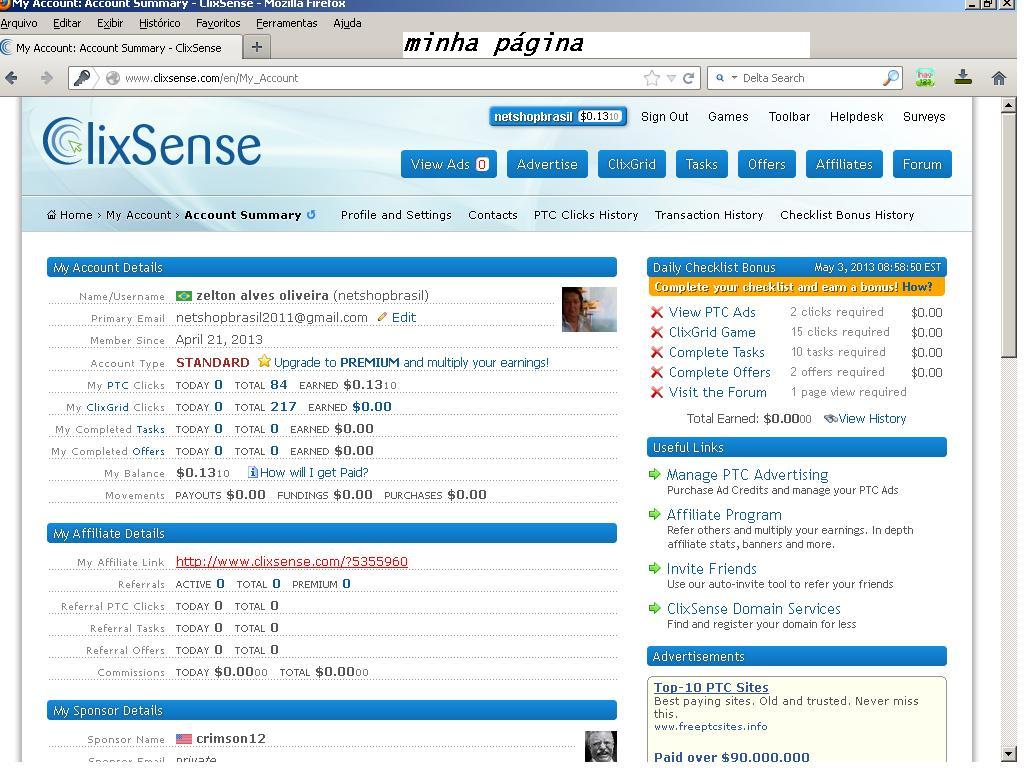The image size is (1024, 768).
Task: Open the bookmark dropdown arrow beside the star
Action: (x=671, y=78)
